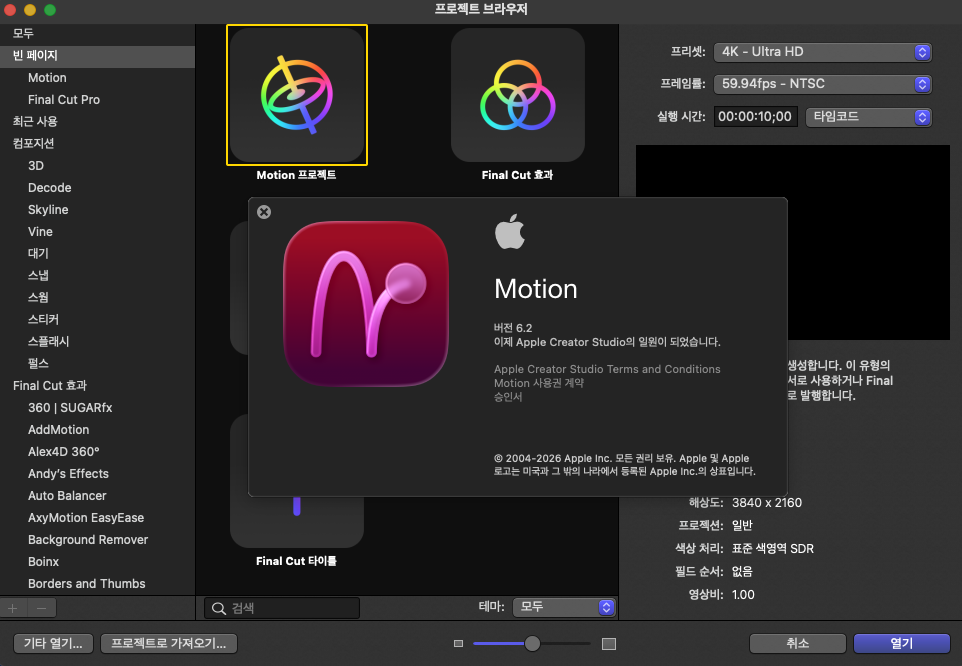962x666 pixels.
Task: Open the 타임코드 dropdown
Action: point(868,117)
